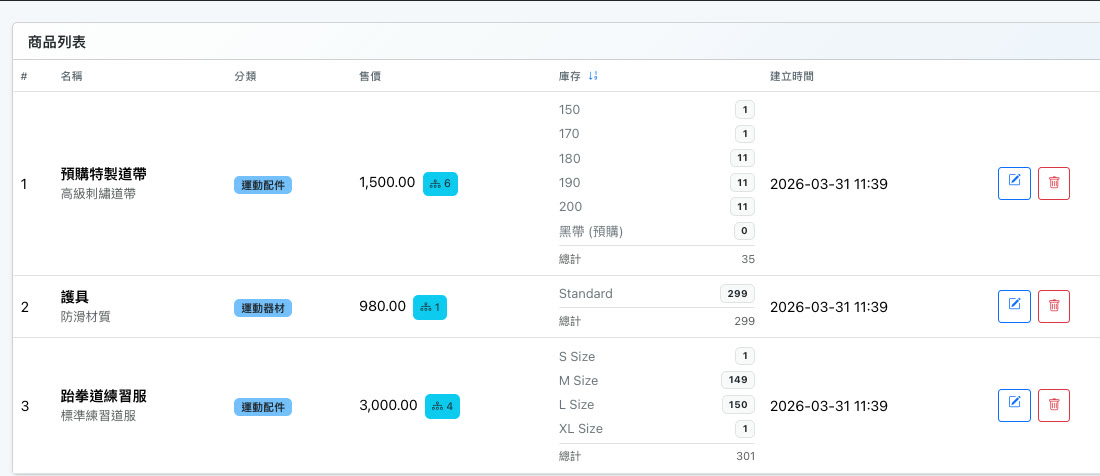Click the Standard variant label

(586, 293)
